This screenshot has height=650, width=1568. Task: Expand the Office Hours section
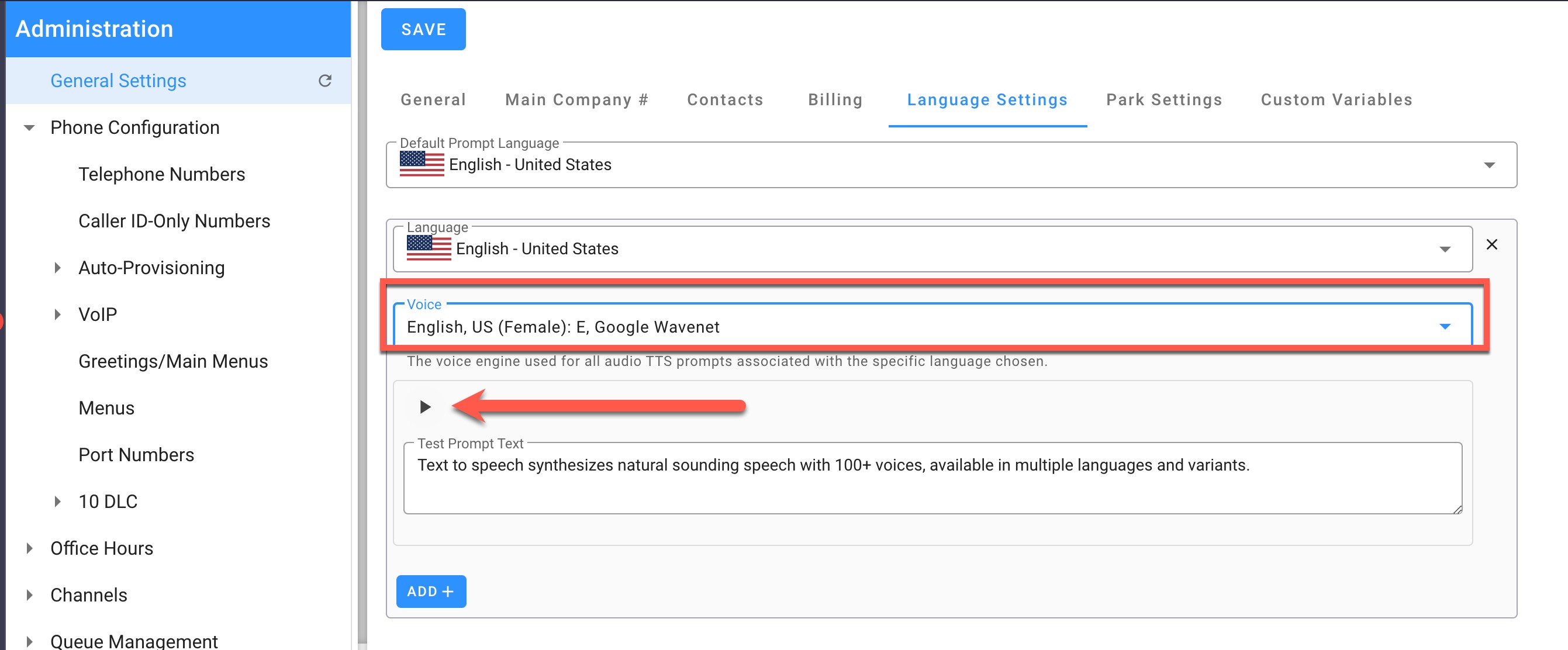(x=29, y=548)
